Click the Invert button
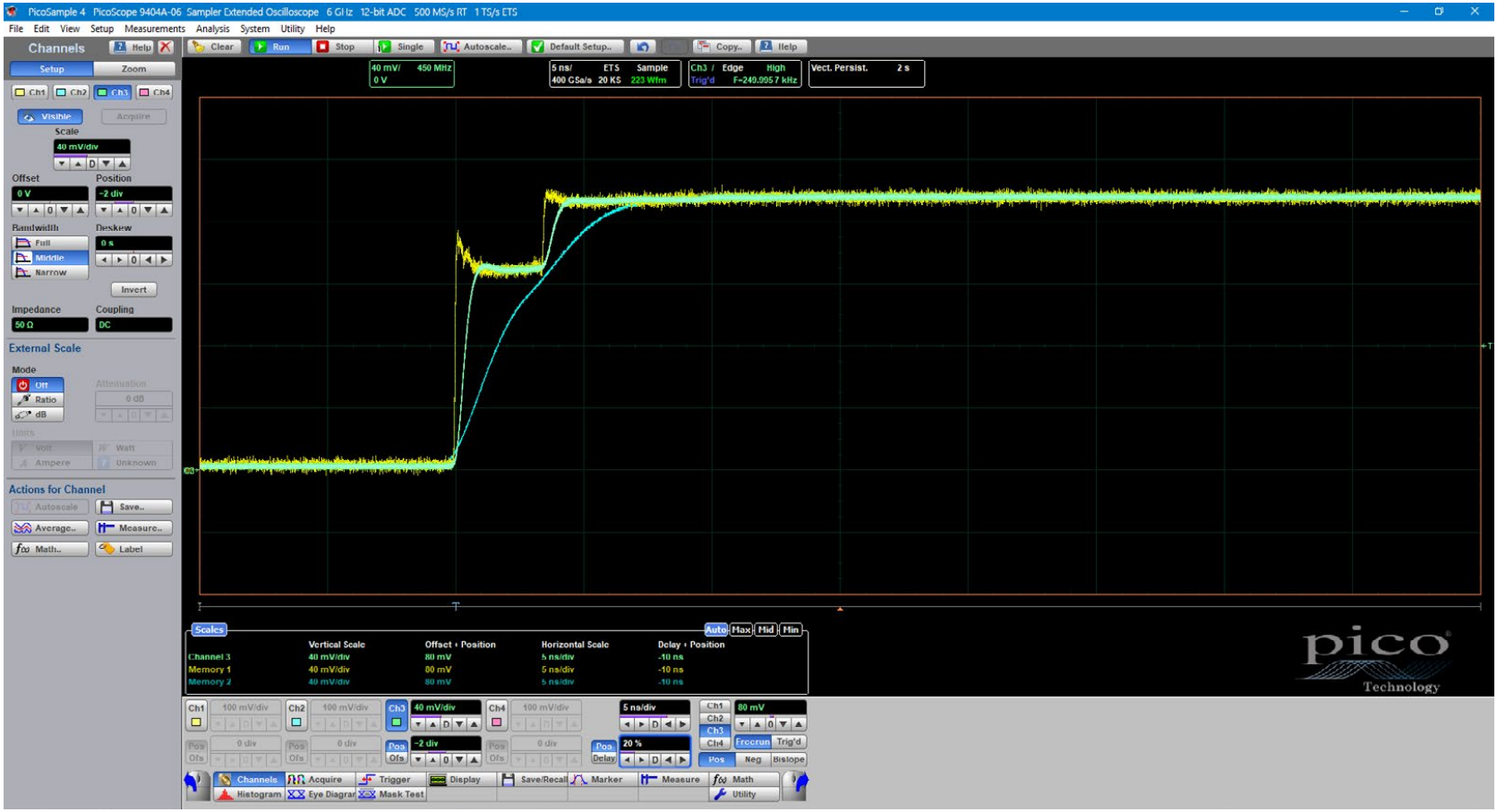Image resolution: width=1497 pixels, height=812 pixels. pos(133,290)
